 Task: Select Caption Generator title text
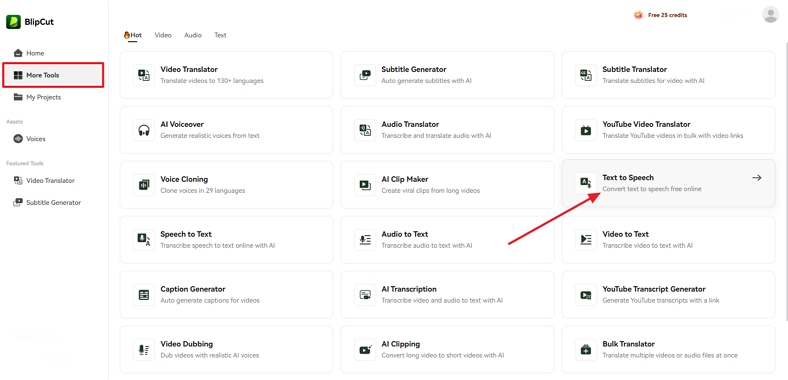(193, 289)
